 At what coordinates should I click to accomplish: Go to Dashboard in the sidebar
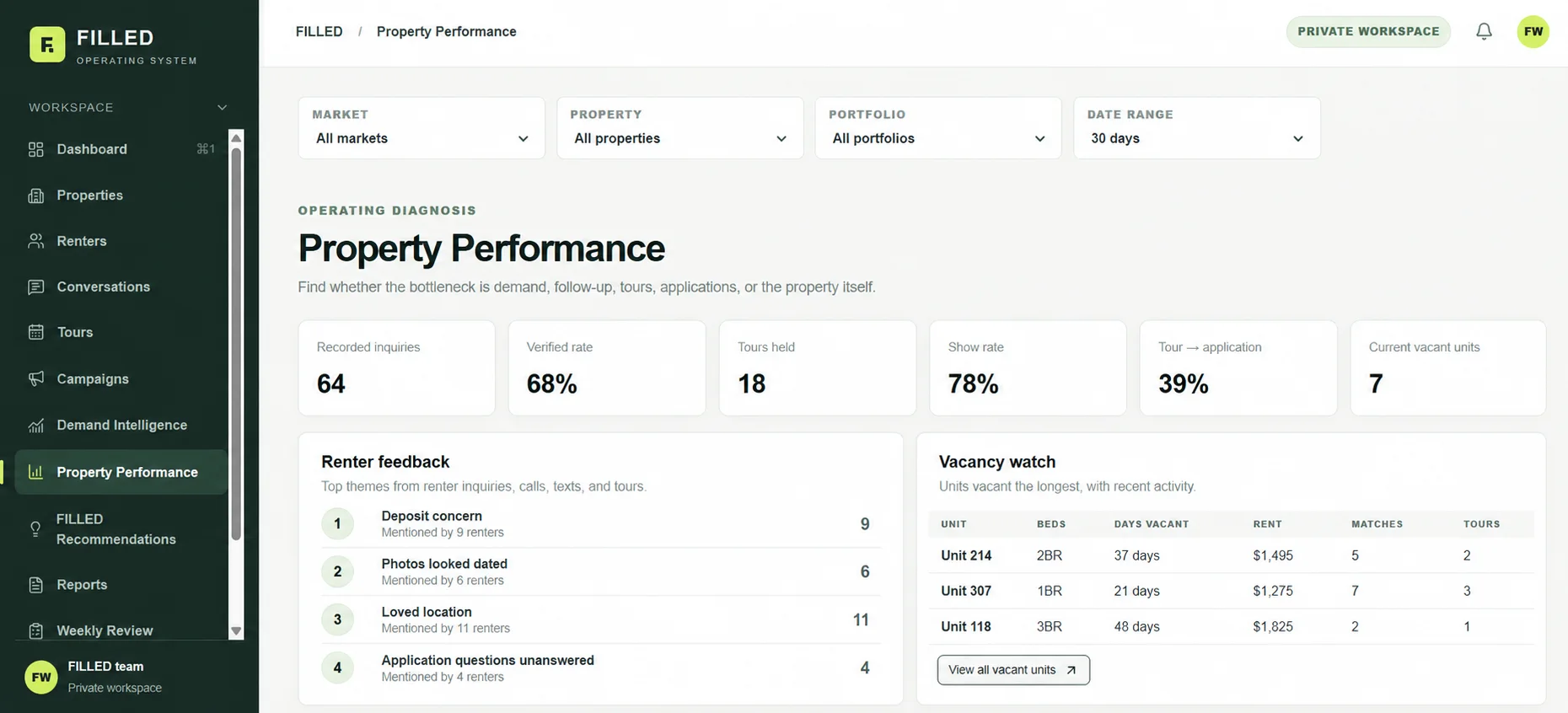pos(121,149)
